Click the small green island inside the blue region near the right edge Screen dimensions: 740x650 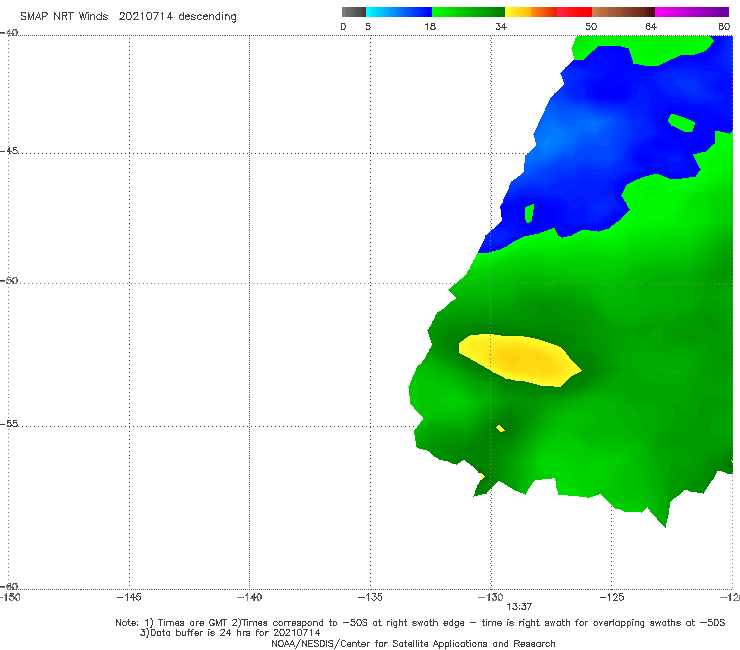(681, 123)
